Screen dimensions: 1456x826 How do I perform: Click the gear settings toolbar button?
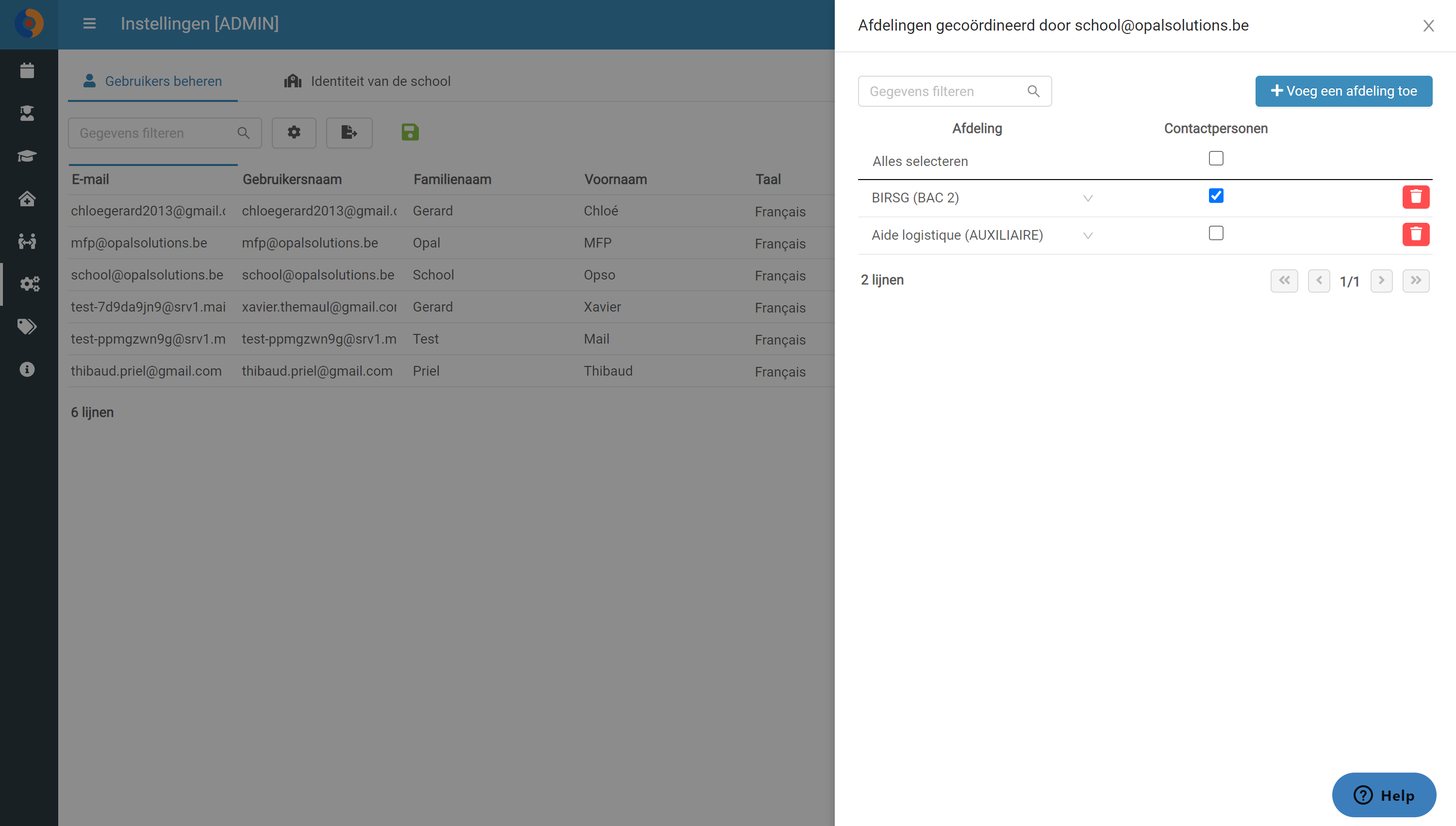tap(294, 133)
